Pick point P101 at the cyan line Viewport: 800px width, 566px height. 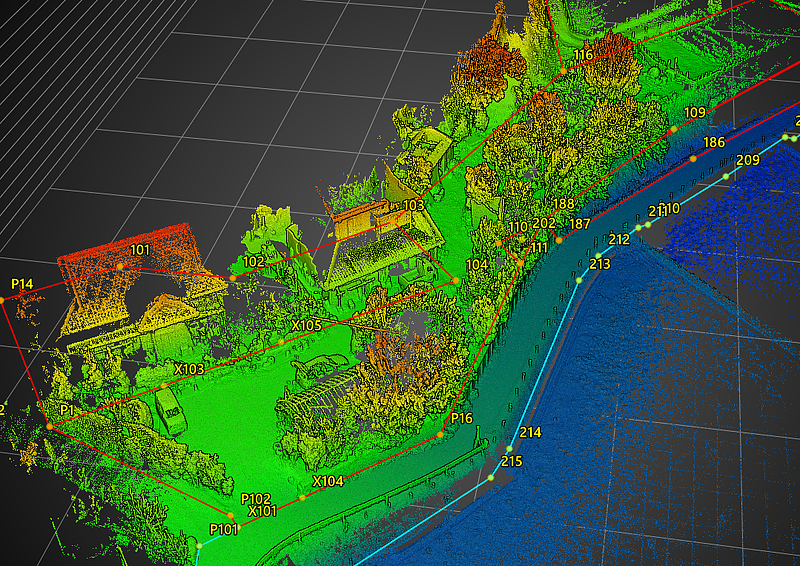coord(200,546)
